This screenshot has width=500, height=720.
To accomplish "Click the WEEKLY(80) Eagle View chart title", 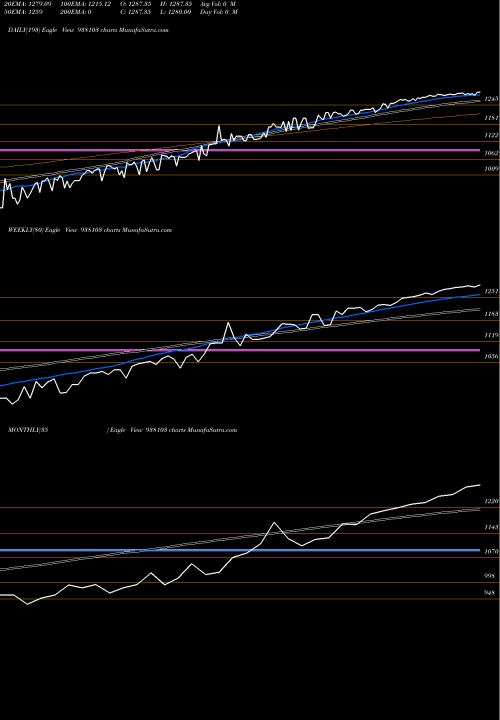I will (x=90, y=230).
